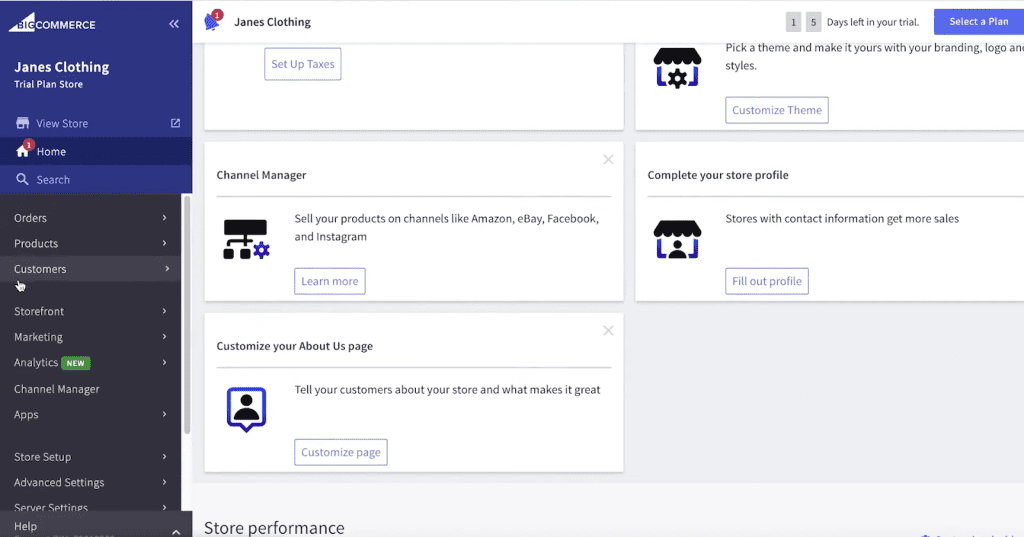The image size is (1024, 537).
Task: Open the Analytics sidebar menu
Action: point(90,362)
